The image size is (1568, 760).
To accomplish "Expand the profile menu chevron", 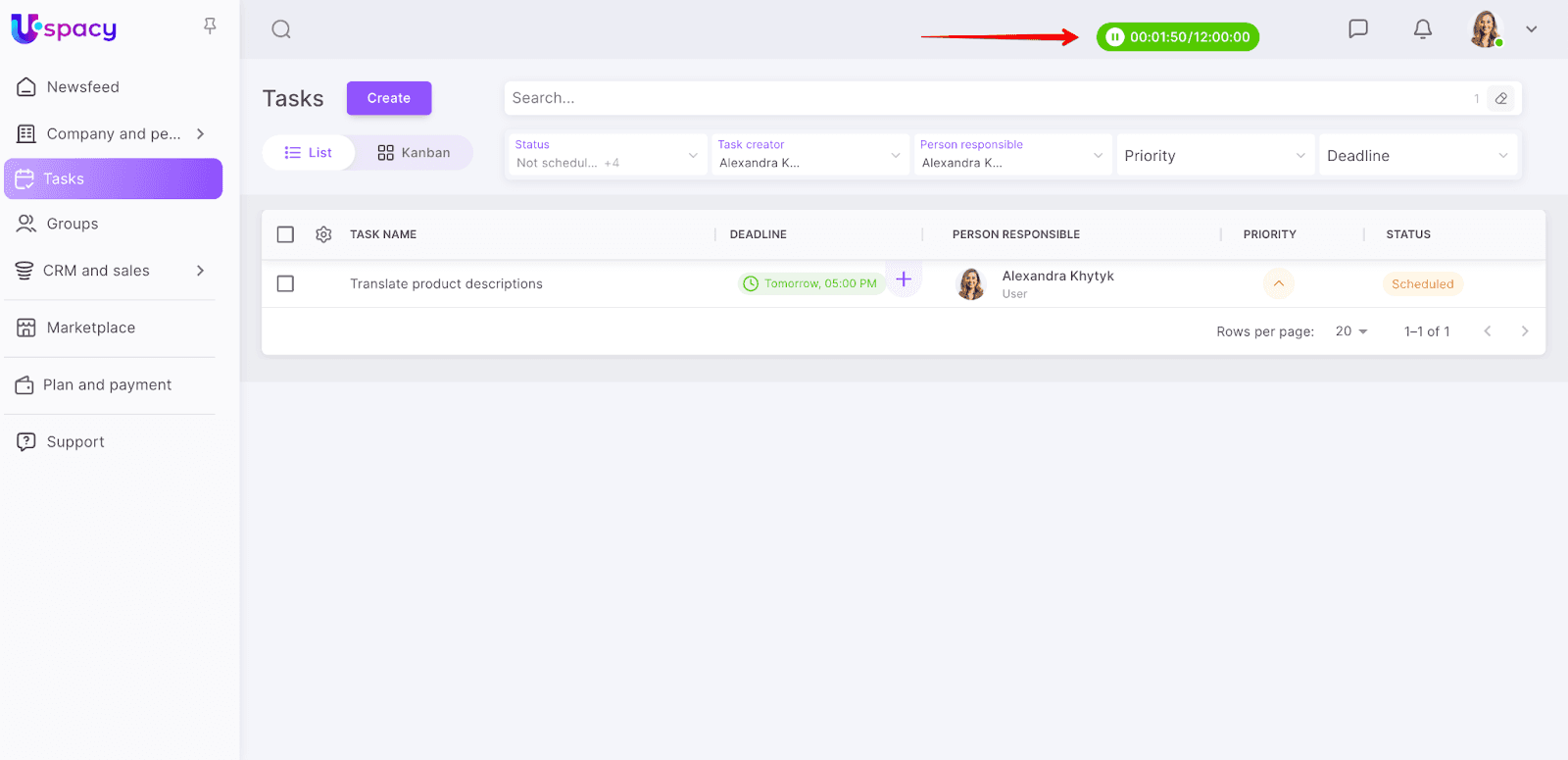I will 1532,29.
